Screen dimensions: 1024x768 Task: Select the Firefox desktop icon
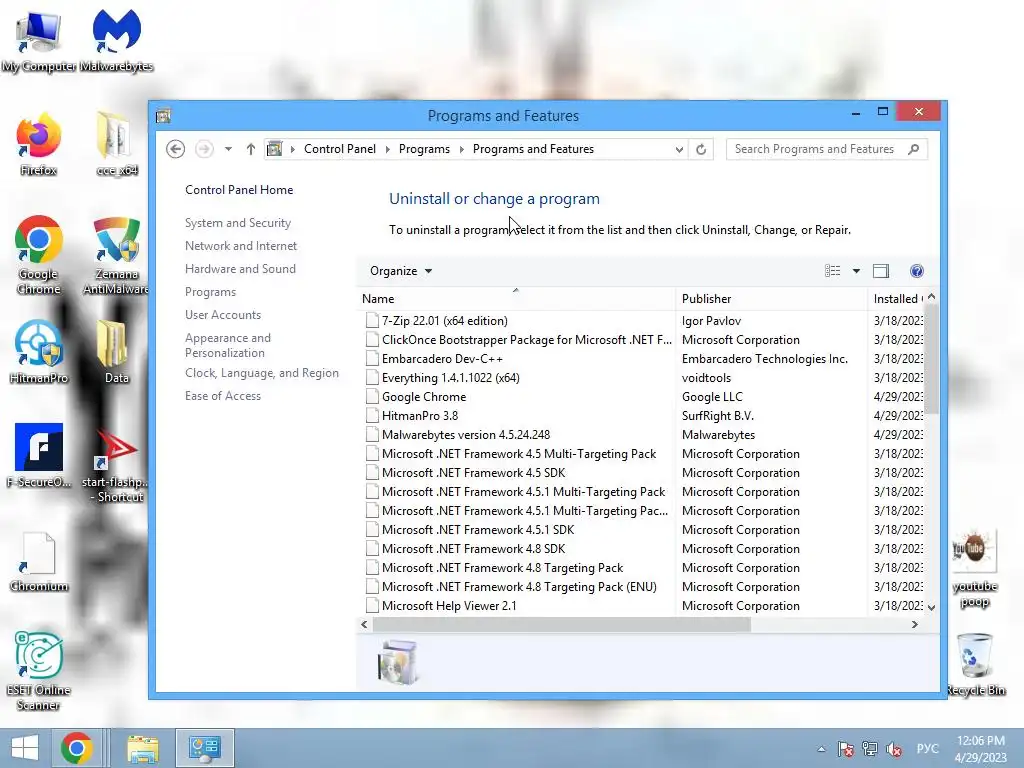click(x=39, y=144)
